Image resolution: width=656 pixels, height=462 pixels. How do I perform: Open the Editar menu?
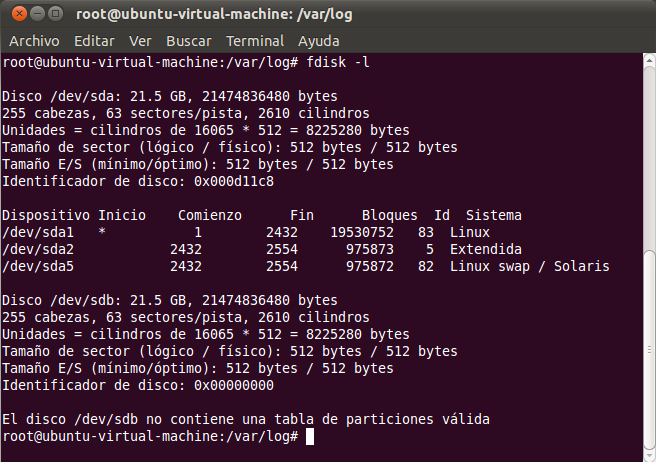pyautogui.click(x=94, y=41)
